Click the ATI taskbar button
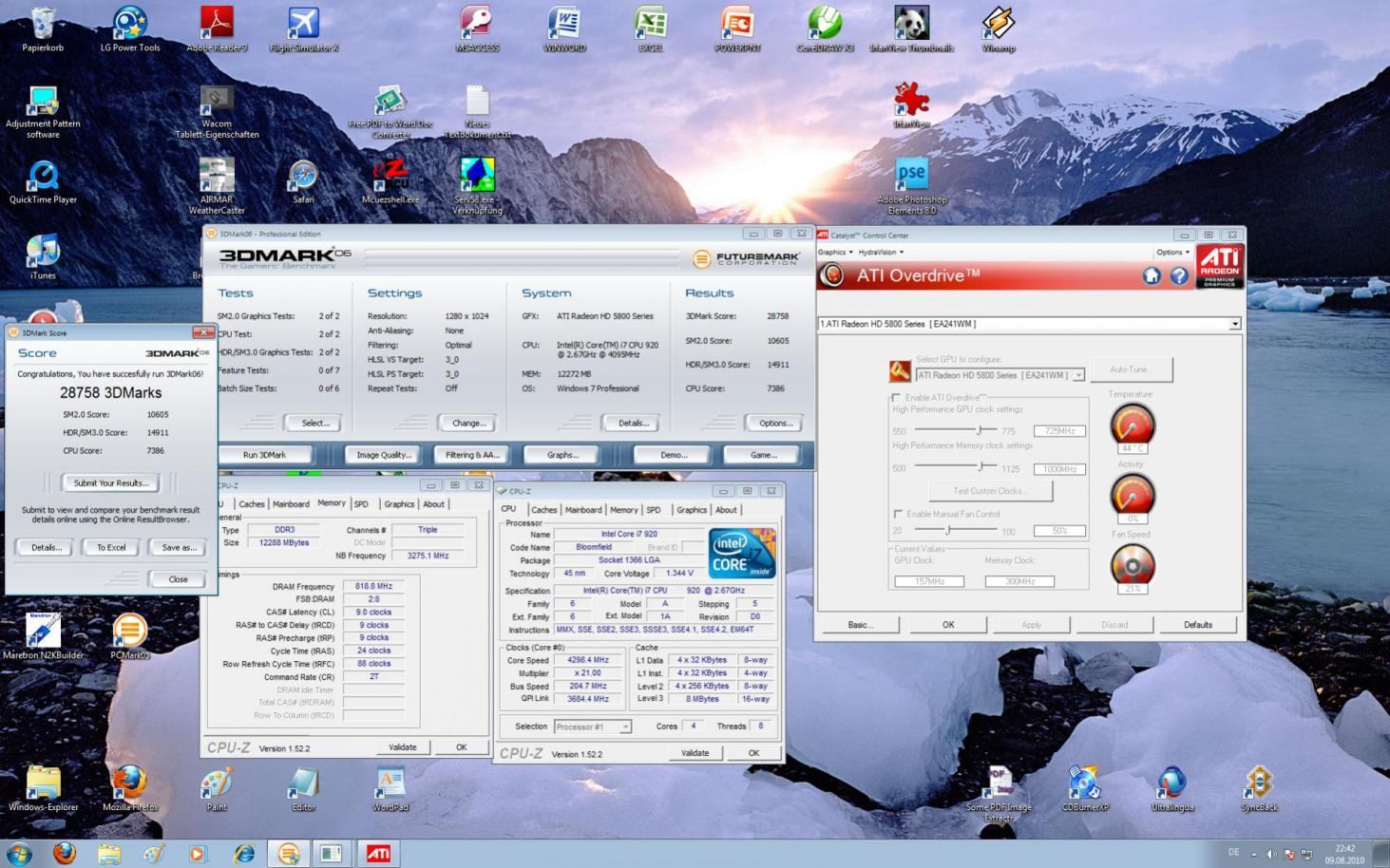The height and width of the screenshot is (868, 1390). [378, 853]
